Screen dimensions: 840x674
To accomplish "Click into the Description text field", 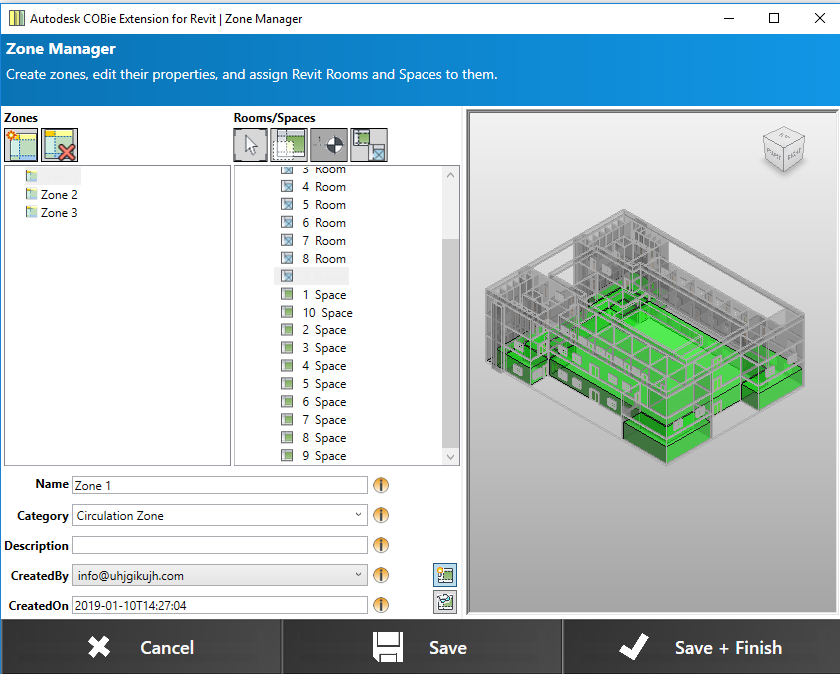I will [x=220, y=546].
